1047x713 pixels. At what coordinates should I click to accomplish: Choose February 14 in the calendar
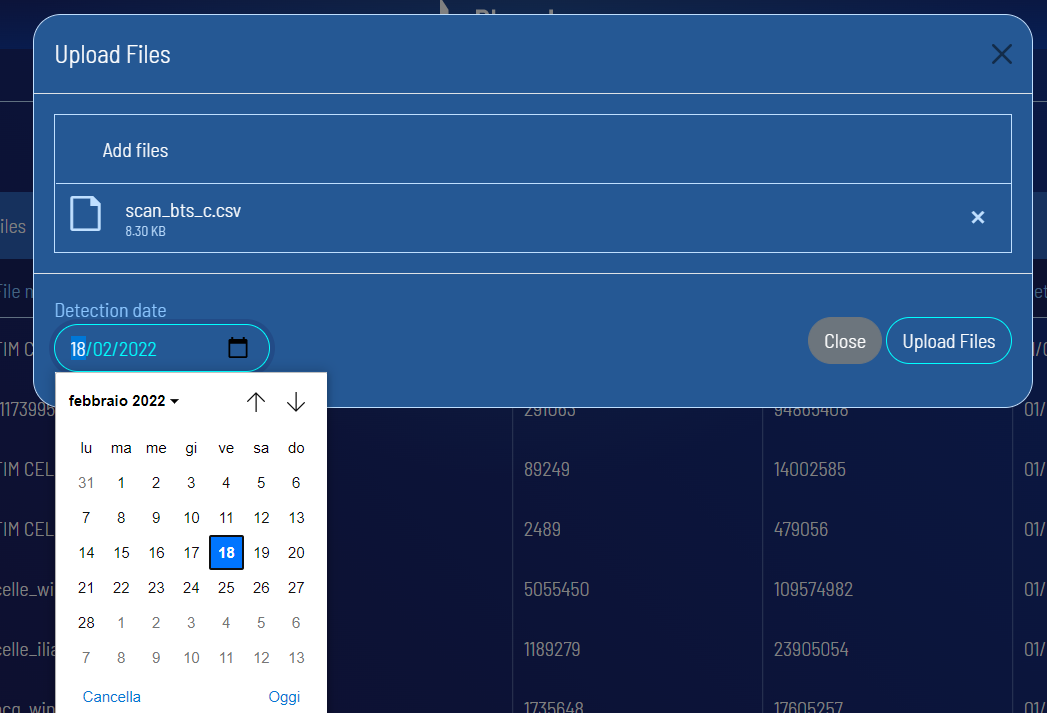(86, 553)
